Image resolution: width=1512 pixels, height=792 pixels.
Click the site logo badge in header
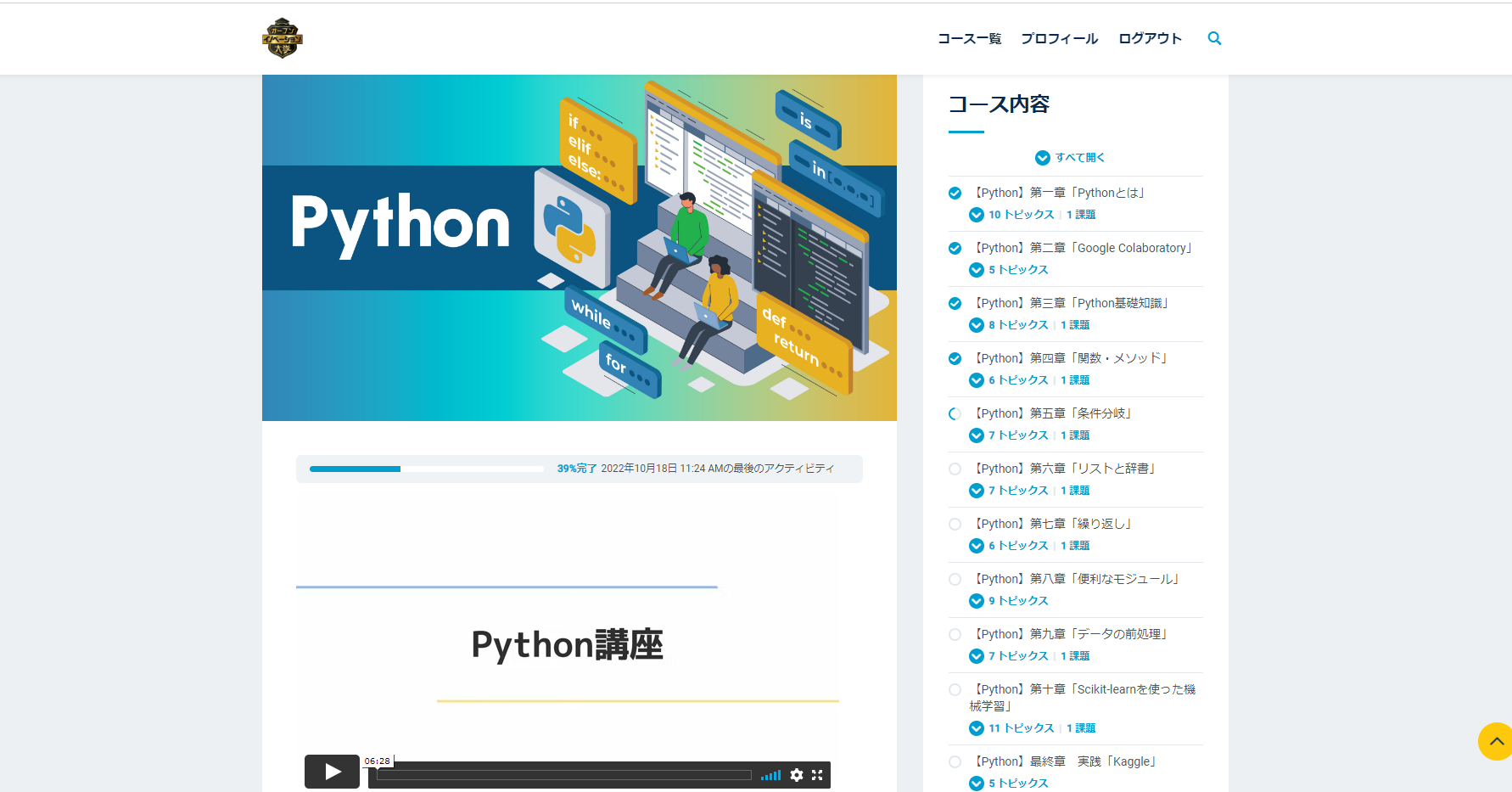pos(283,38)
